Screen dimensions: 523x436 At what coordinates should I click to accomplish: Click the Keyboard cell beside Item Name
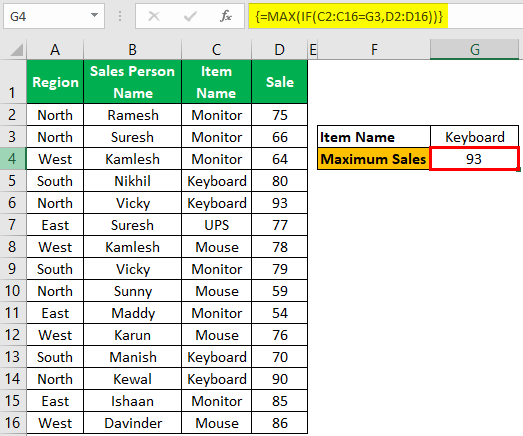pos(475,137)
